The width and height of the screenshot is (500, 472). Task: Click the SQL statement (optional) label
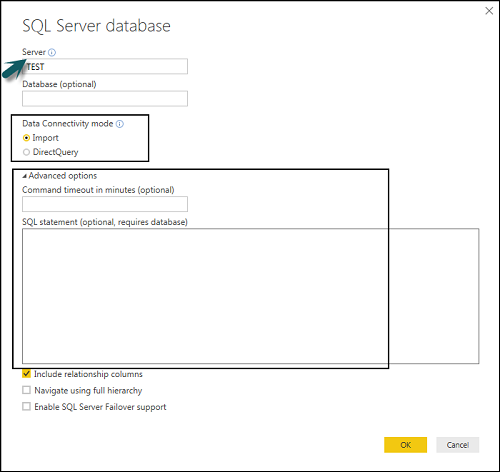(105, 222)
